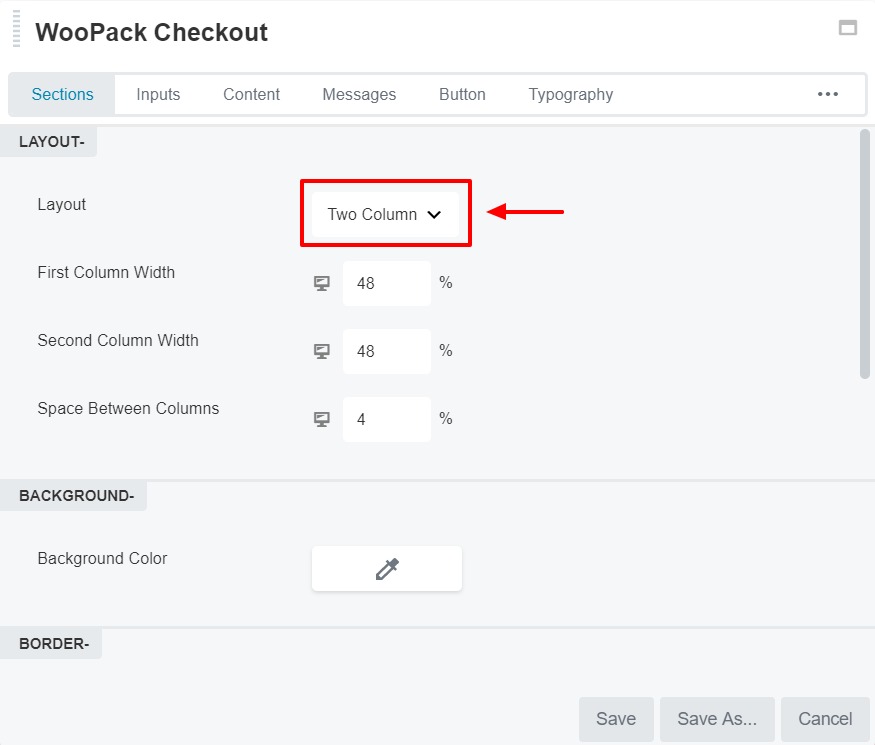The image size is (875, 745).
Task: Focus the First Column Width input field
Action: coord(387,283)
